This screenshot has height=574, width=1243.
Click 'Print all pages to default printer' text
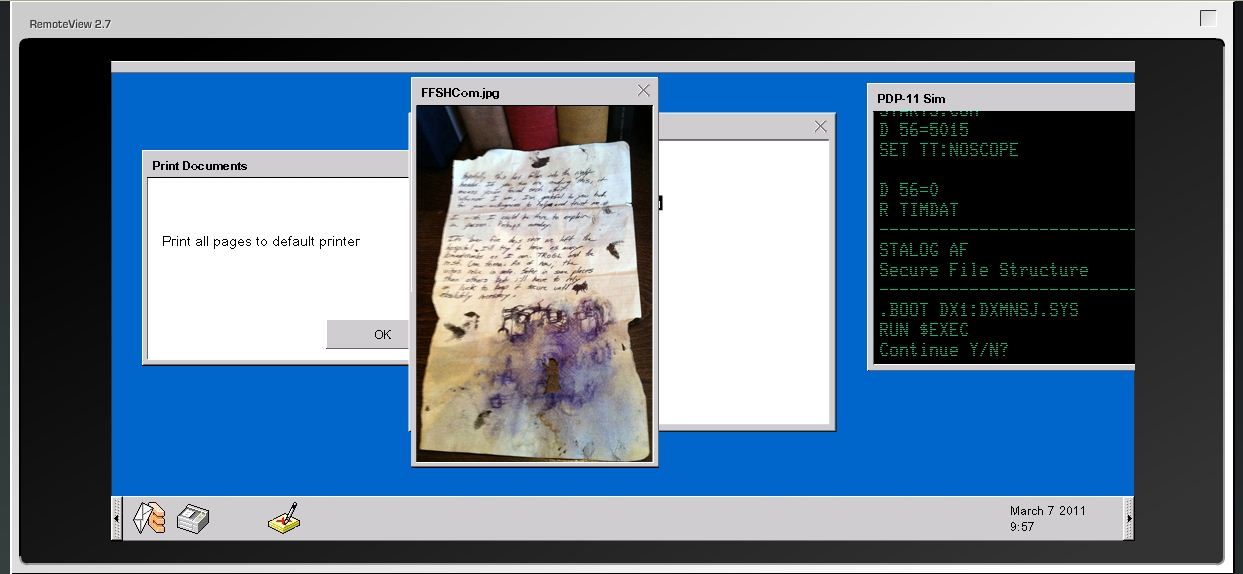coord(261,241)
